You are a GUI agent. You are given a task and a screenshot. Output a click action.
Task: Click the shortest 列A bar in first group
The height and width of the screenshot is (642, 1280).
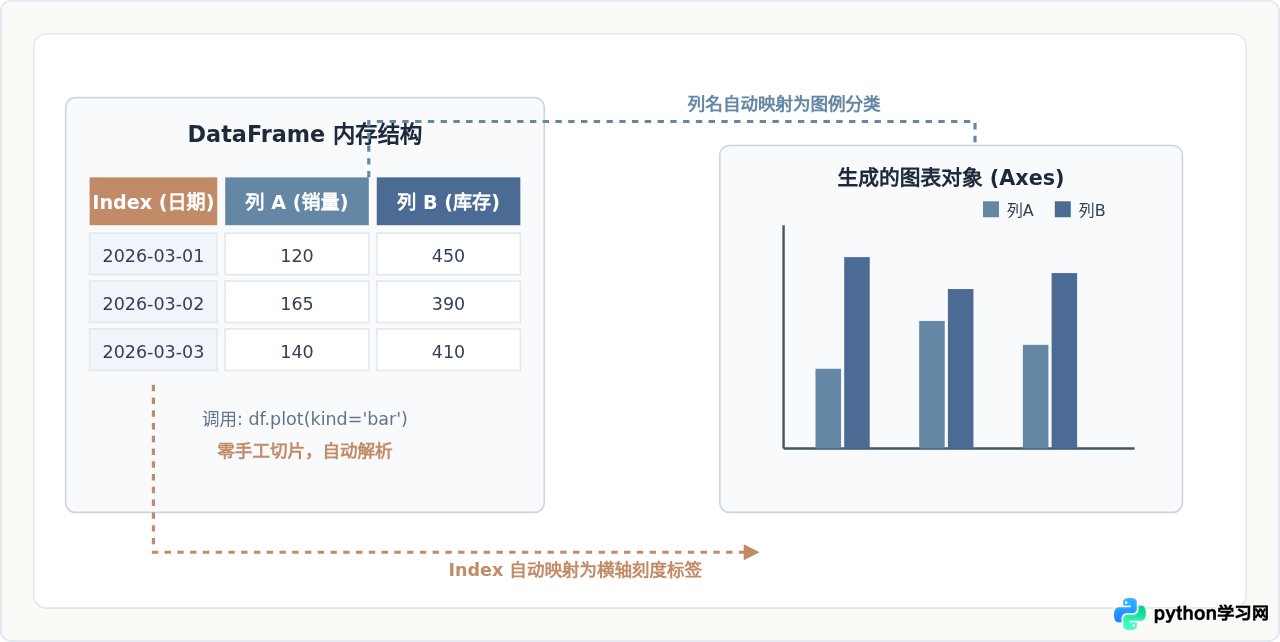(x=828, y=408)
